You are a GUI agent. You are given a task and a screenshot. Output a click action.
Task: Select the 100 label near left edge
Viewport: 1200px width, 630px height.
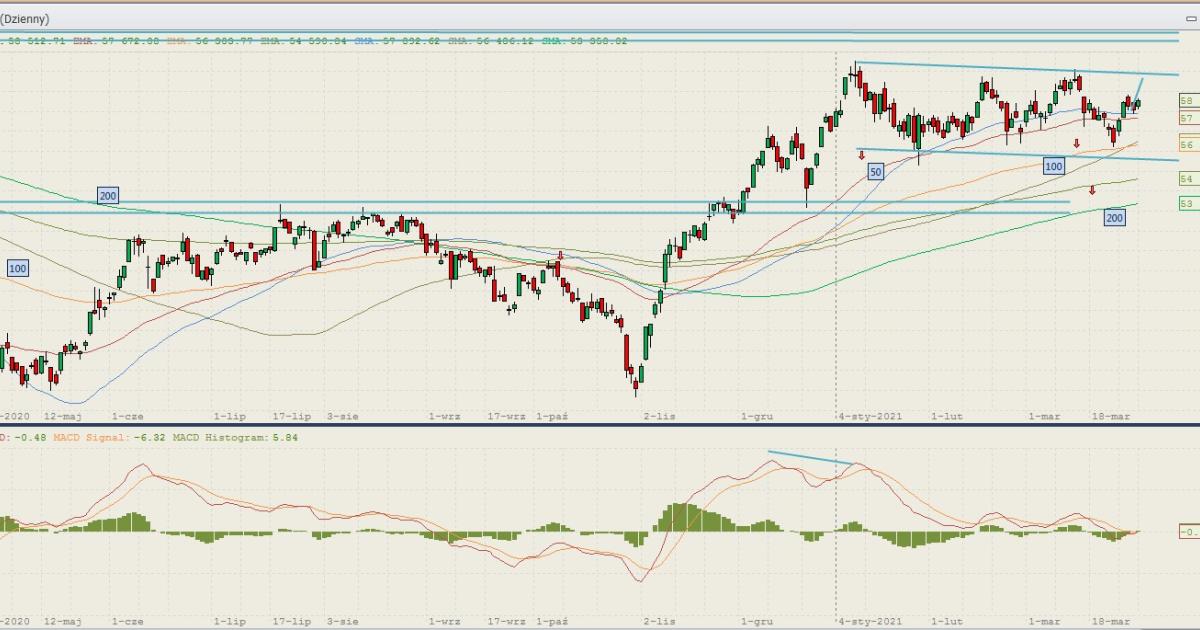click(18, 268)
